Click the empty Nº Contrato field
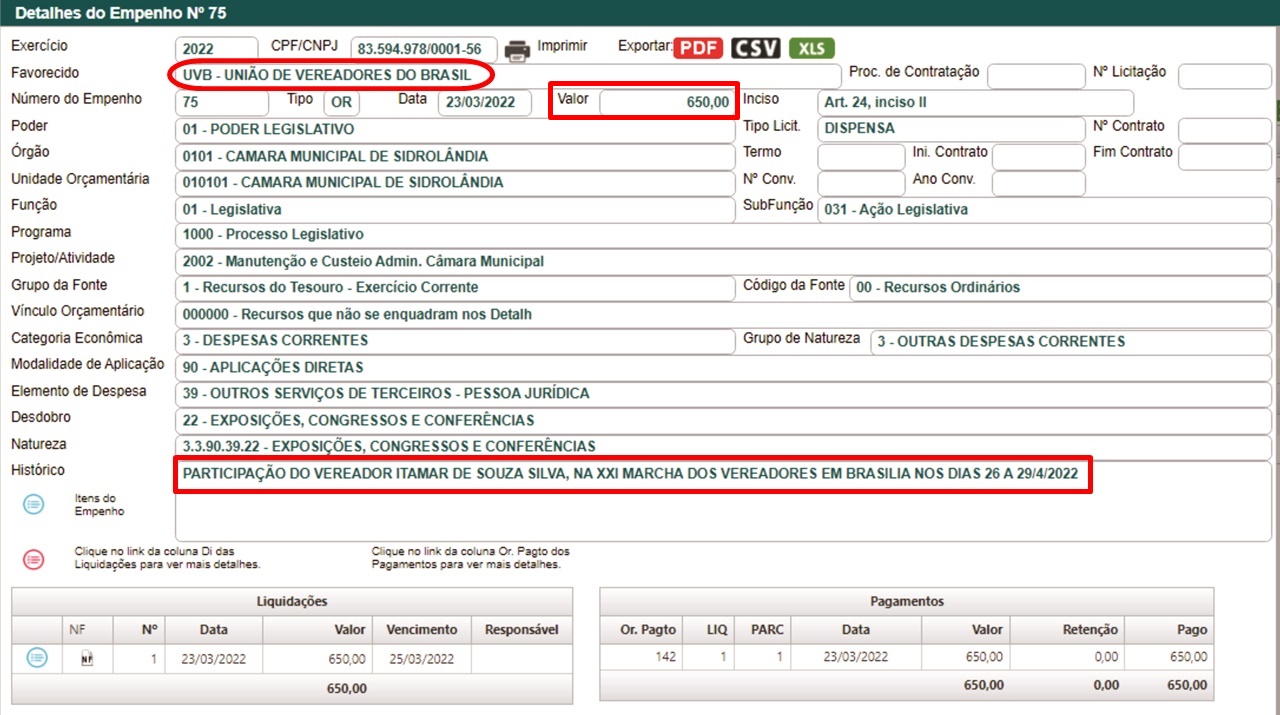1280x715 pixels. click(x=1224, y=130)
